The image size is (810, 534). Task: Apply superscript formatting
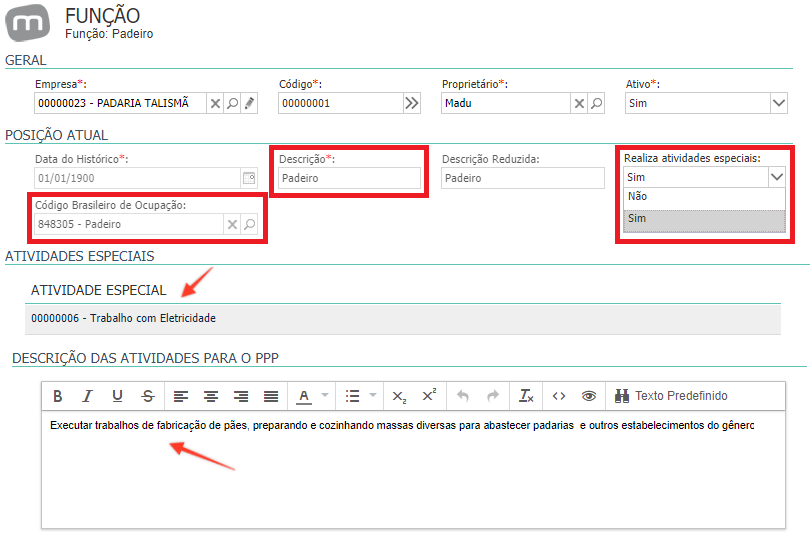(429, 396)
